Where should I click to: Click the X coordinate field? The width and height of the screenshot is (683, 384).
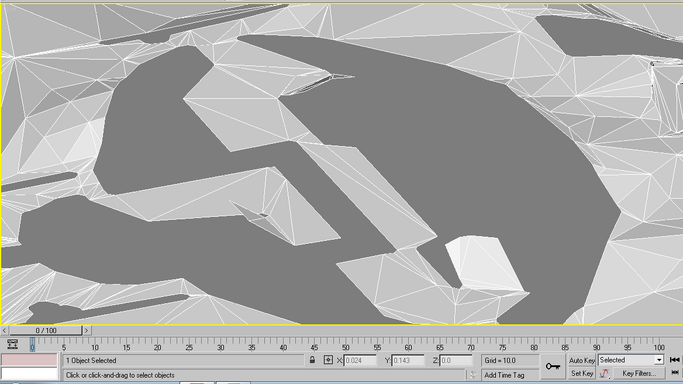(x=360, y=360)
